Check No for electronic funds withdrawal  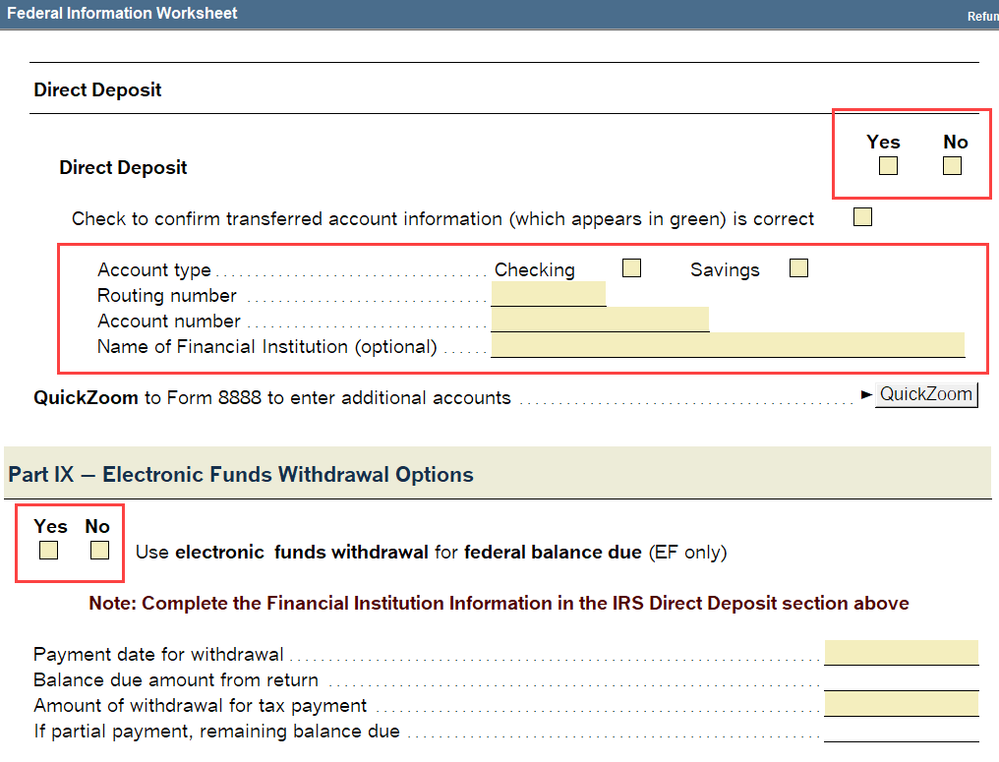point(99,550)
